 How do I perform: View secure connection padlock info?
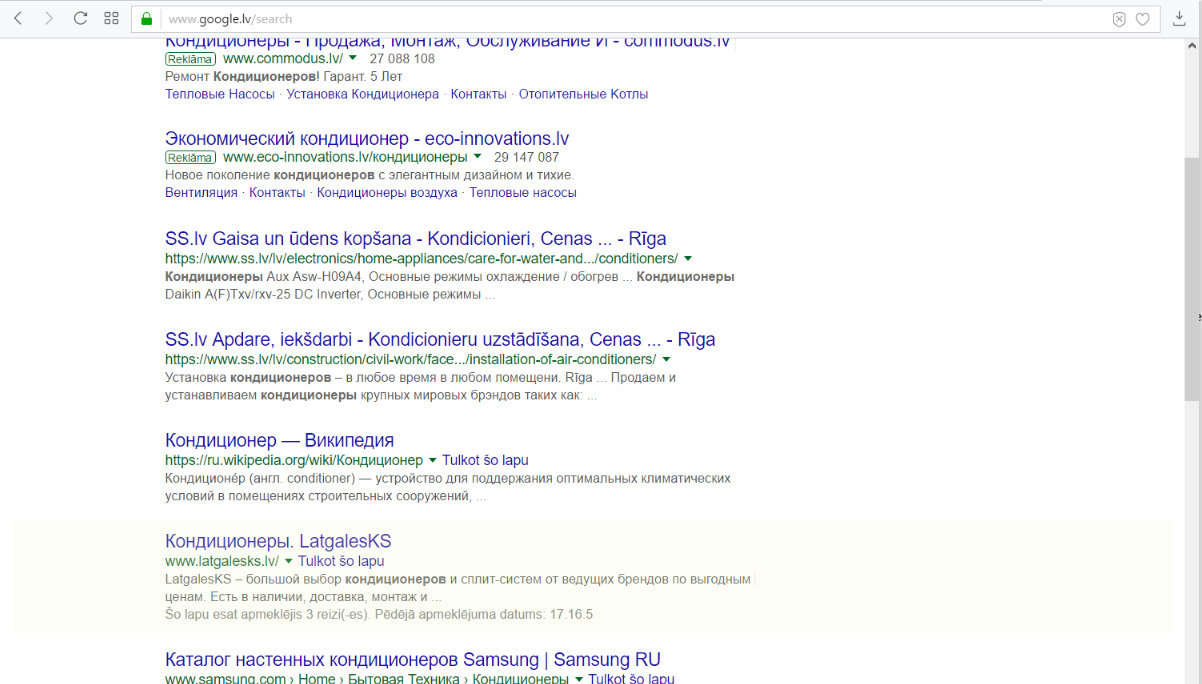147,19
